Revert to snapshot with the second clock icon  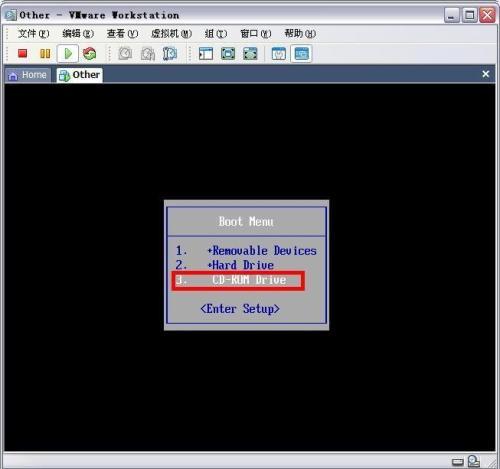[148, 54]
